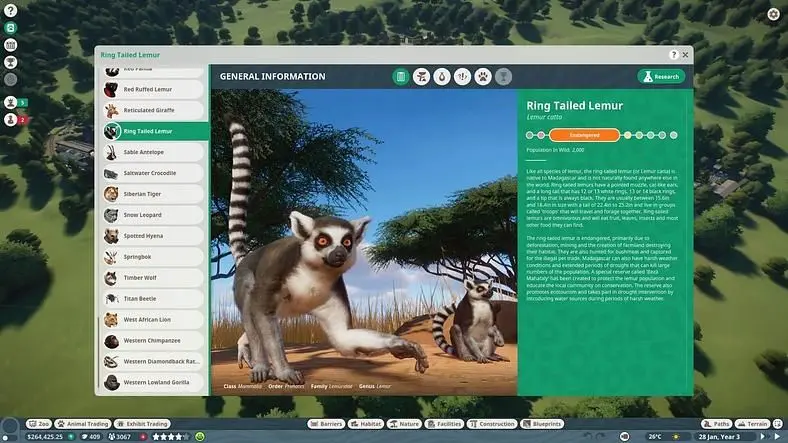Open the Blueprints menu
788x443 pixels.
tap(542, 424)
